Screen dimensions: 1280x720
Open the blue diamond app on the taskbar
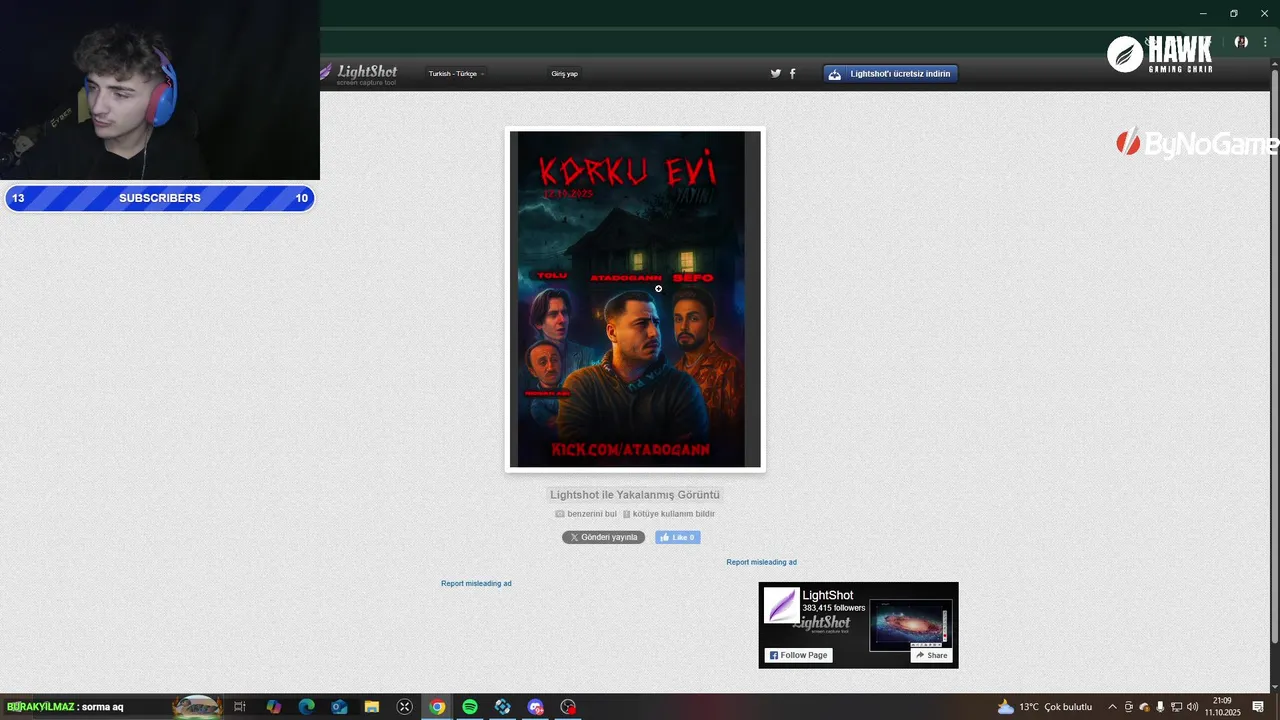click(503, 707)
